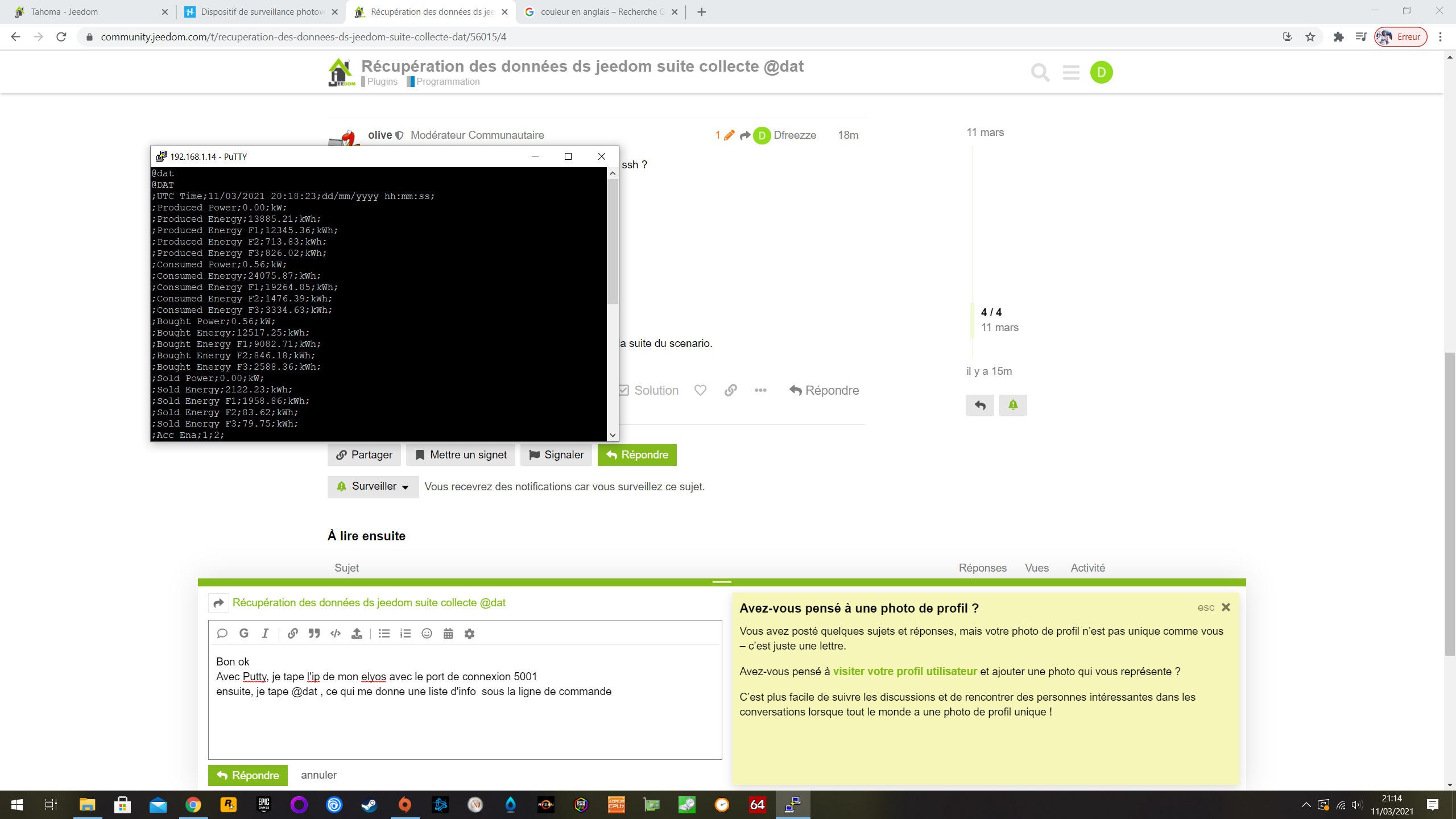This screenshot has width=1456, height=819.
Task: Expand the Surveiller notification dropdown
Action: [373, 486]
